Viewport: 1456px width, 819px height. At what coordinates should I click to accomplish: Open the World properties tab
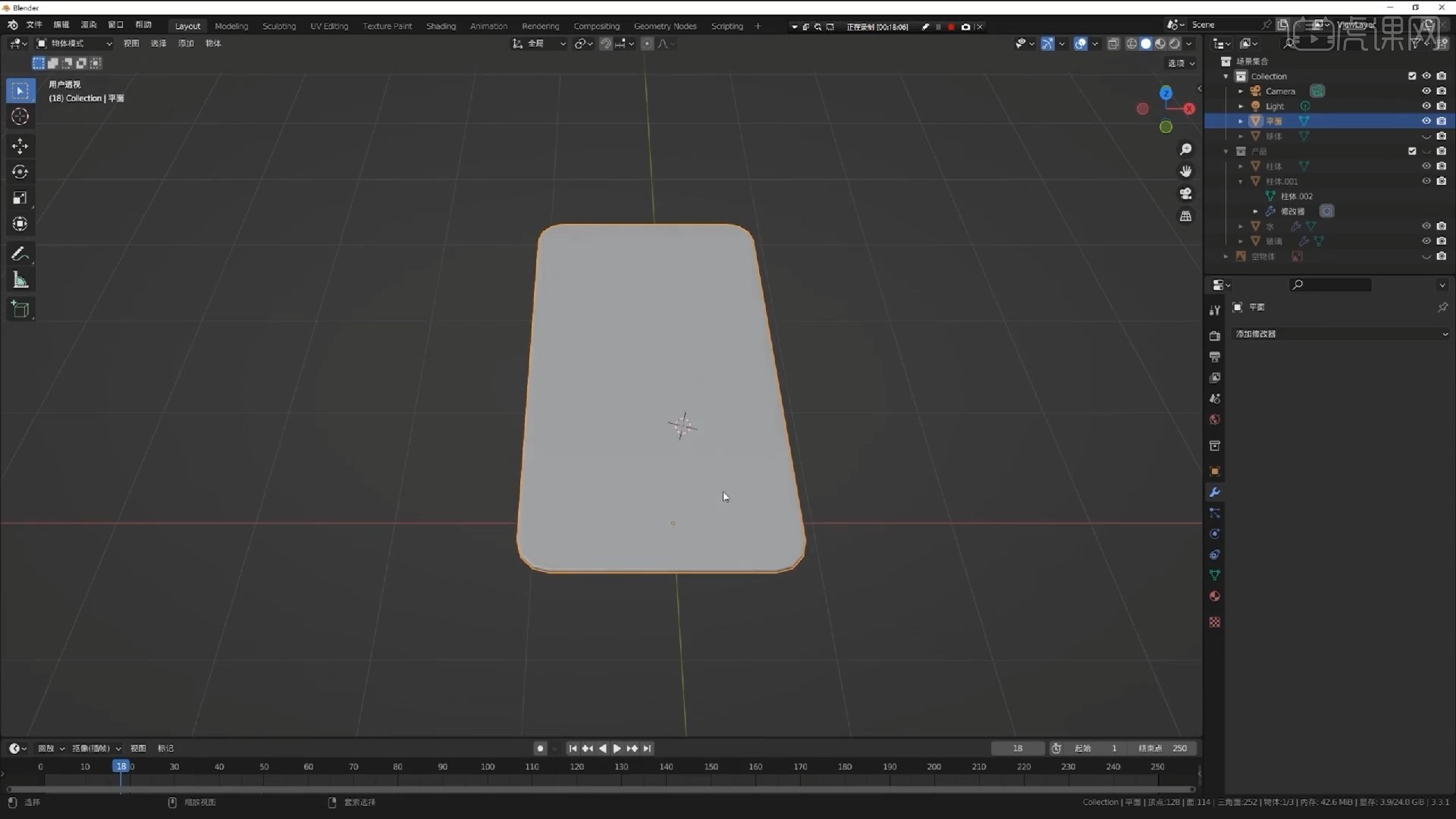(1215, 419)
